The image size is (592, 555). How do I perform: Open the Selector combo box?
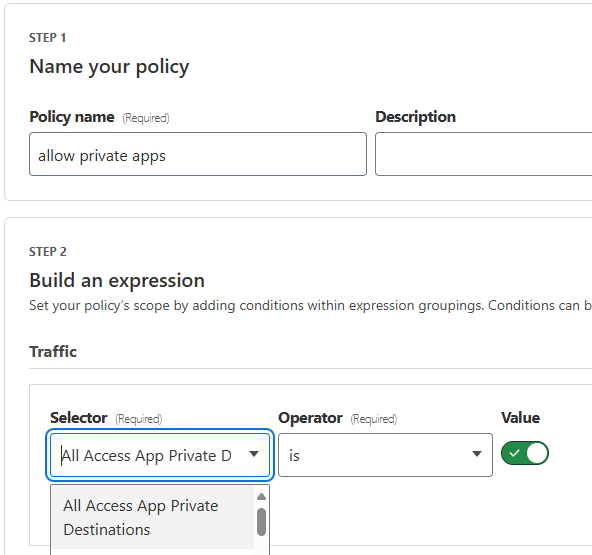[x=160, y=455]
